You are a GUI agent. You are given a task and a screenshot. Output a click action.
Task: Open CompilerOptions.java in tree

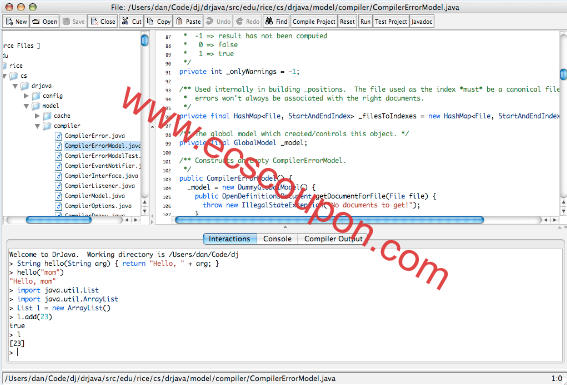coord(98,206)
